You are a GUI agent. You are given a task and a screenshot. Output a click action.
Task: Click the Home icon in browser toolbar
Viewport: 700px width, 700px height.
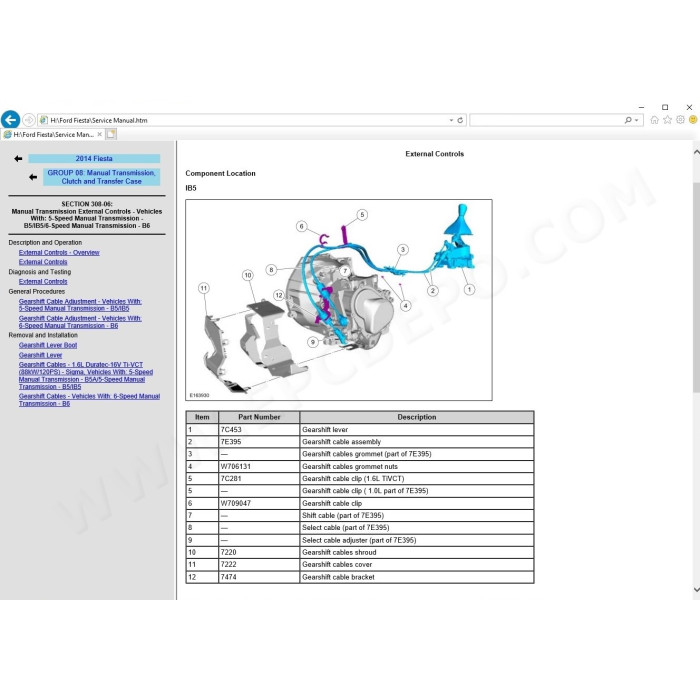[654, 120]
